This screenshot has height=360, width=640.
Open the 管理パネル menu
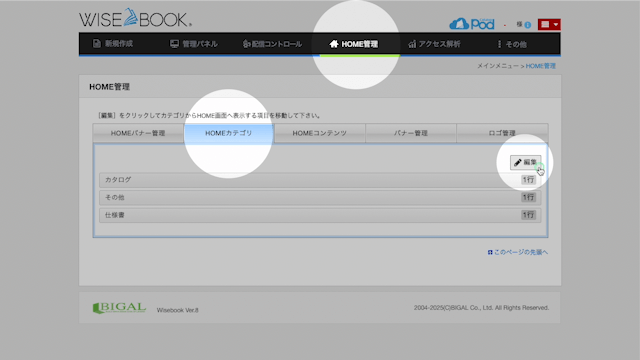(193, 44)
